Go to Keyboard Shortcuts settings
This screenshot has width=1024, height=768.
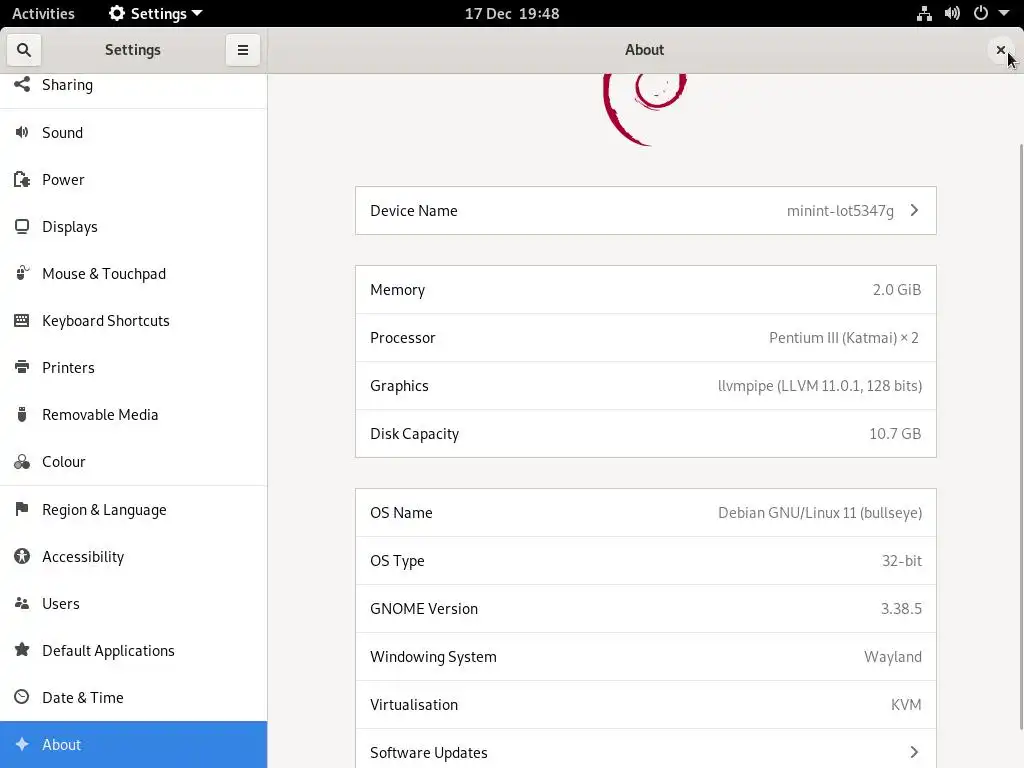133,321
